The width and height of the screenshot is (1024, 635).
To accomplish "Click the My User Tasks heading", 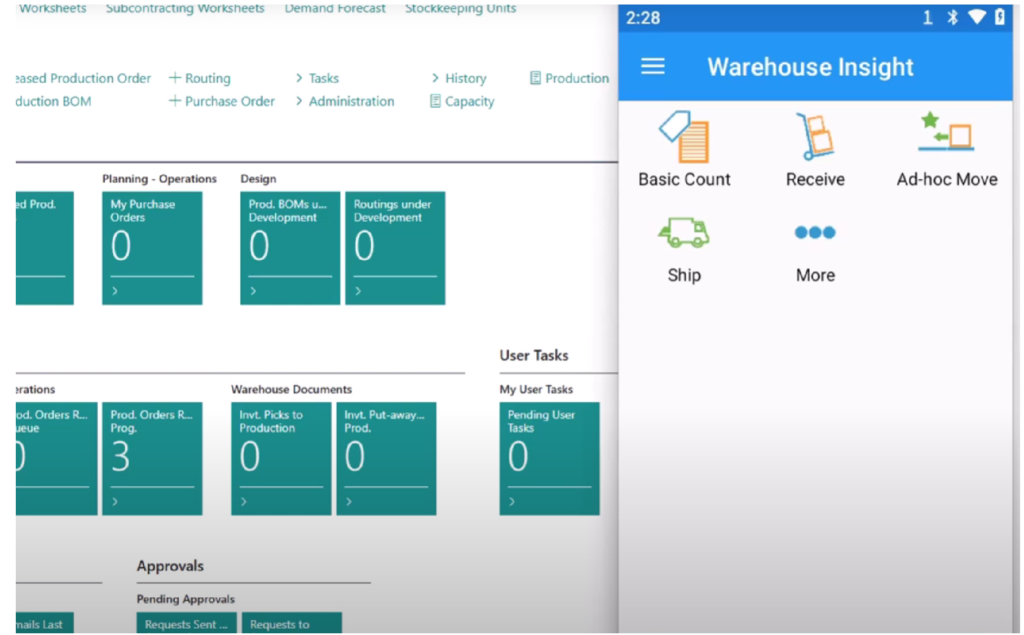I will pos(536,389).
